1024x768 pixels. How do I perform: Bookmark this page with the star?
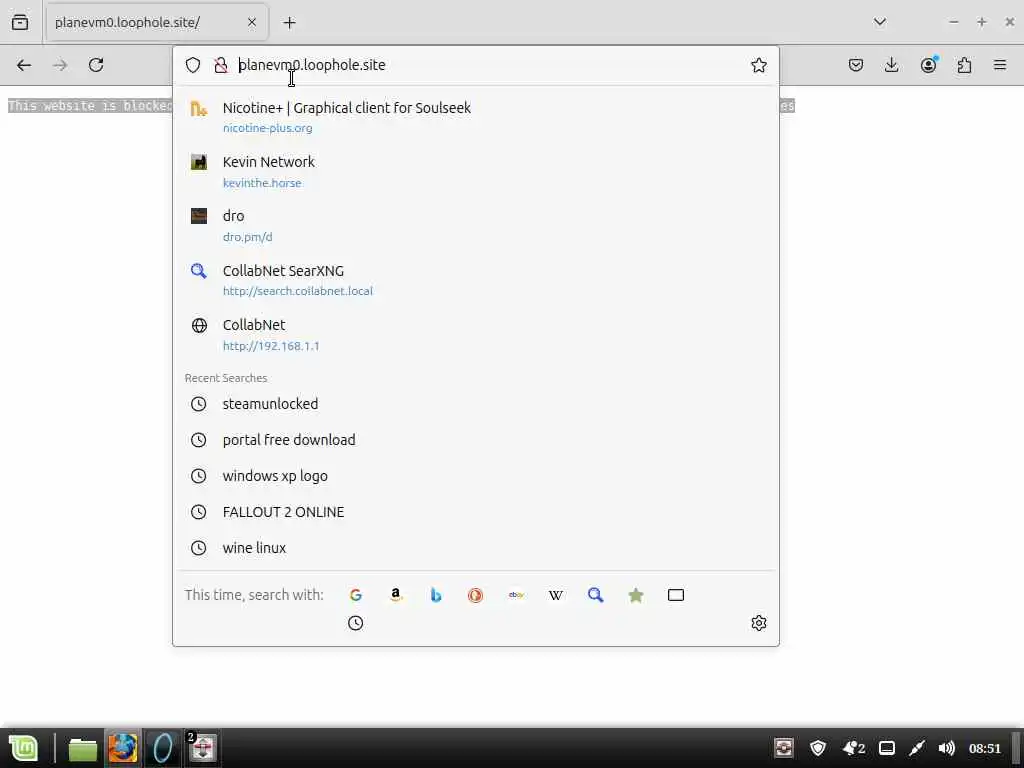(x=758, y=65)
